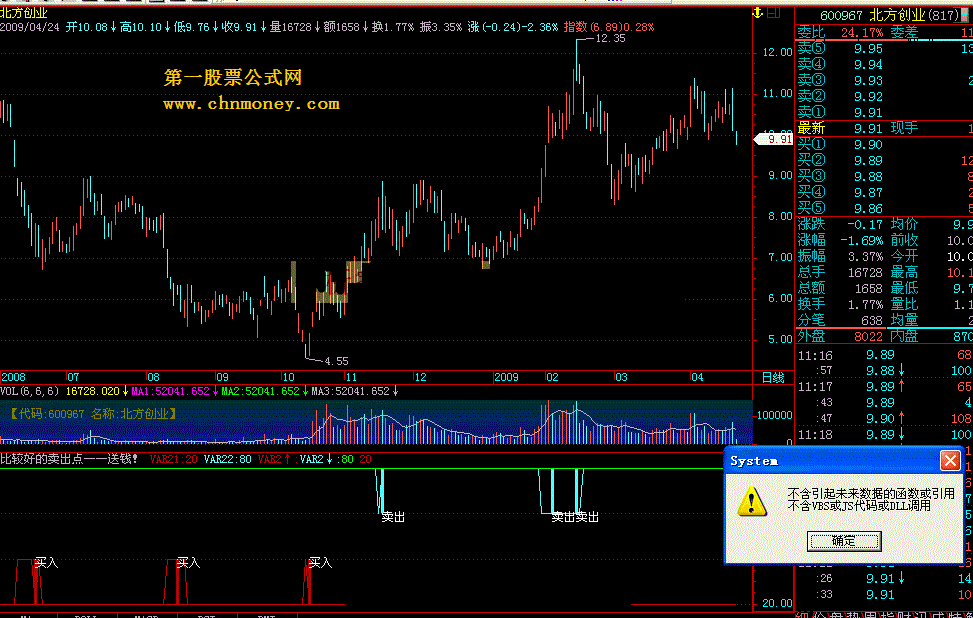This screenshot has width=973, height=618.
Task: Click the 卖④ 9.94 ask row
Action: point(884,65)
